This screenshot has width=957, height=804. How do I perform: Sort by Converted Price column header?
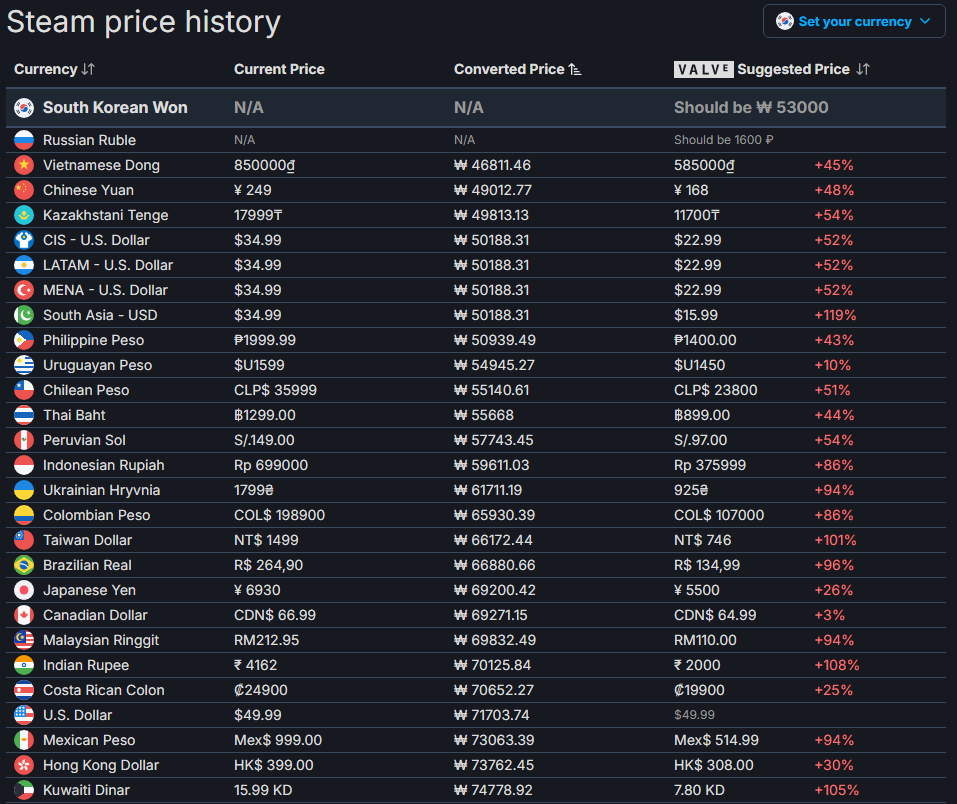click(518, 69)
